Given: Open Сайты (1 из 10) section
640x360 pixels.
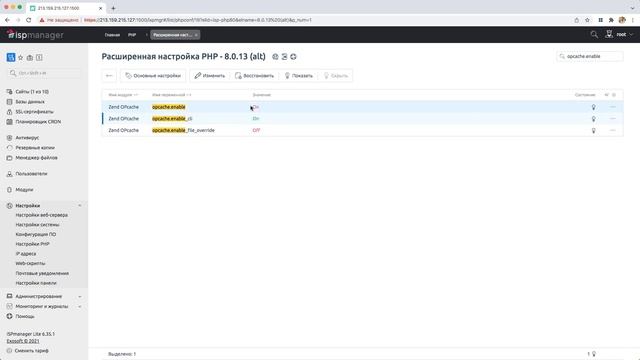Looking at the screenshot, I should tap(32, 92).
